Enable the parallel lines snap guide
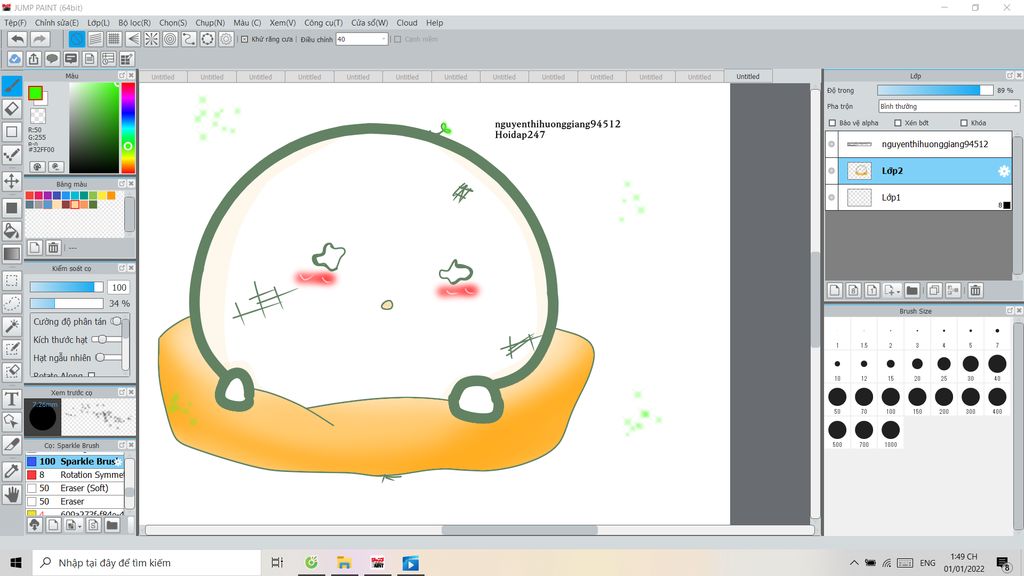 [95, 39]
